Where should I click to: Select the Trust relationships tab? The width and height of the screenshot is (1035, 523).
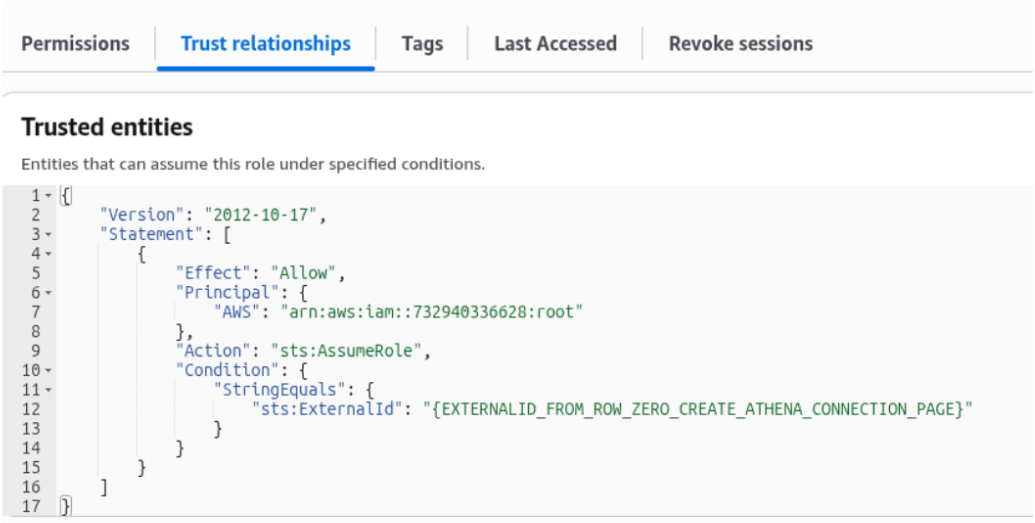(266, 44)
